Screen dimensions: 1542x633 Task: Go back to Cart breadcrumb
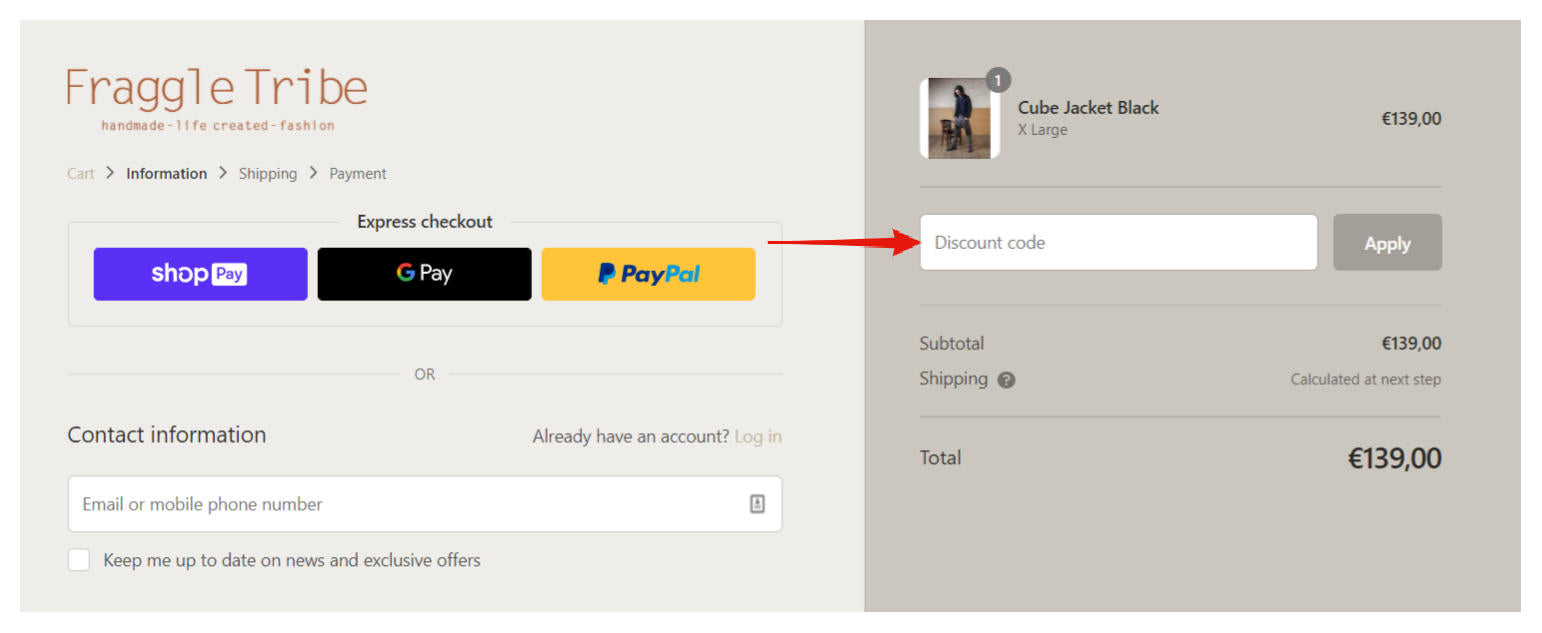[x=81, y=174]
